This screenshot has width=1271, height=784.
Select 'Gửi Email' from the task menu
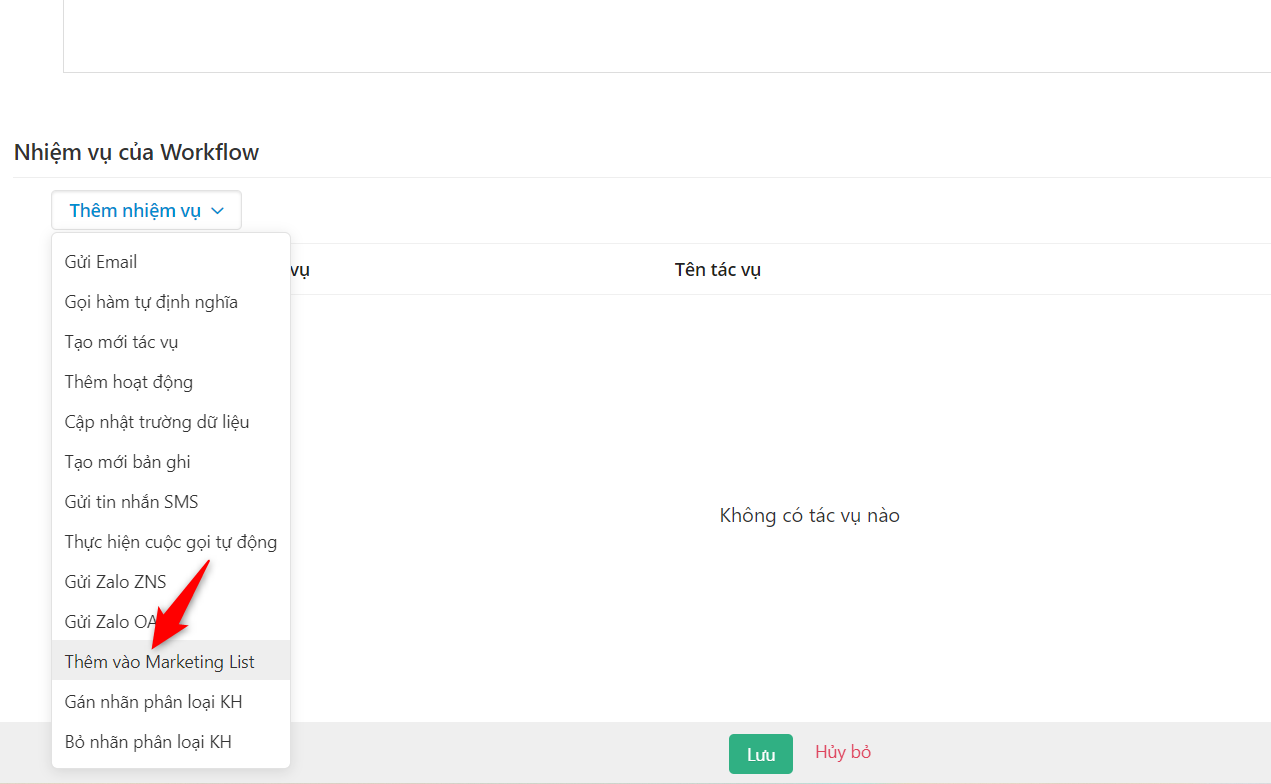(100, 261)
